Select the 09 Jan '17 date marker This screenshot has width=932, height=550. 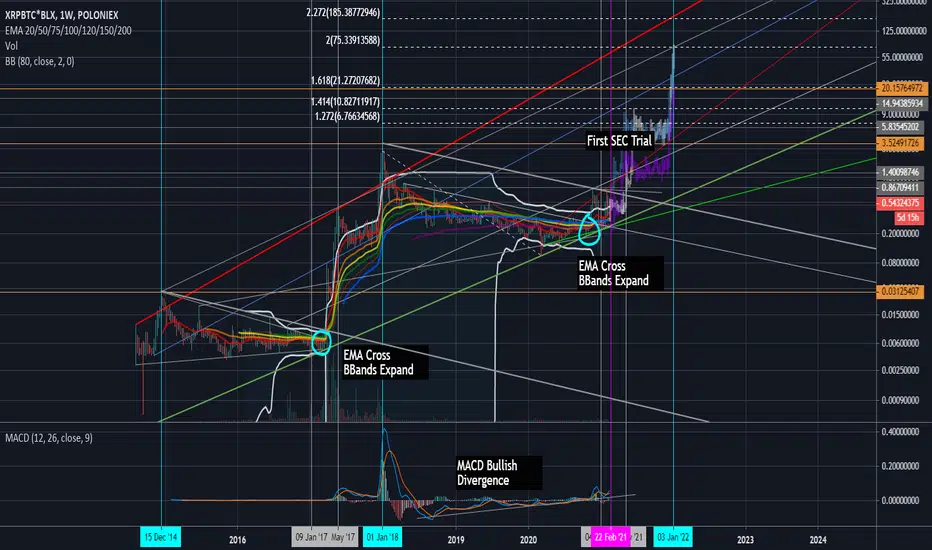click(x=311, y=537)
